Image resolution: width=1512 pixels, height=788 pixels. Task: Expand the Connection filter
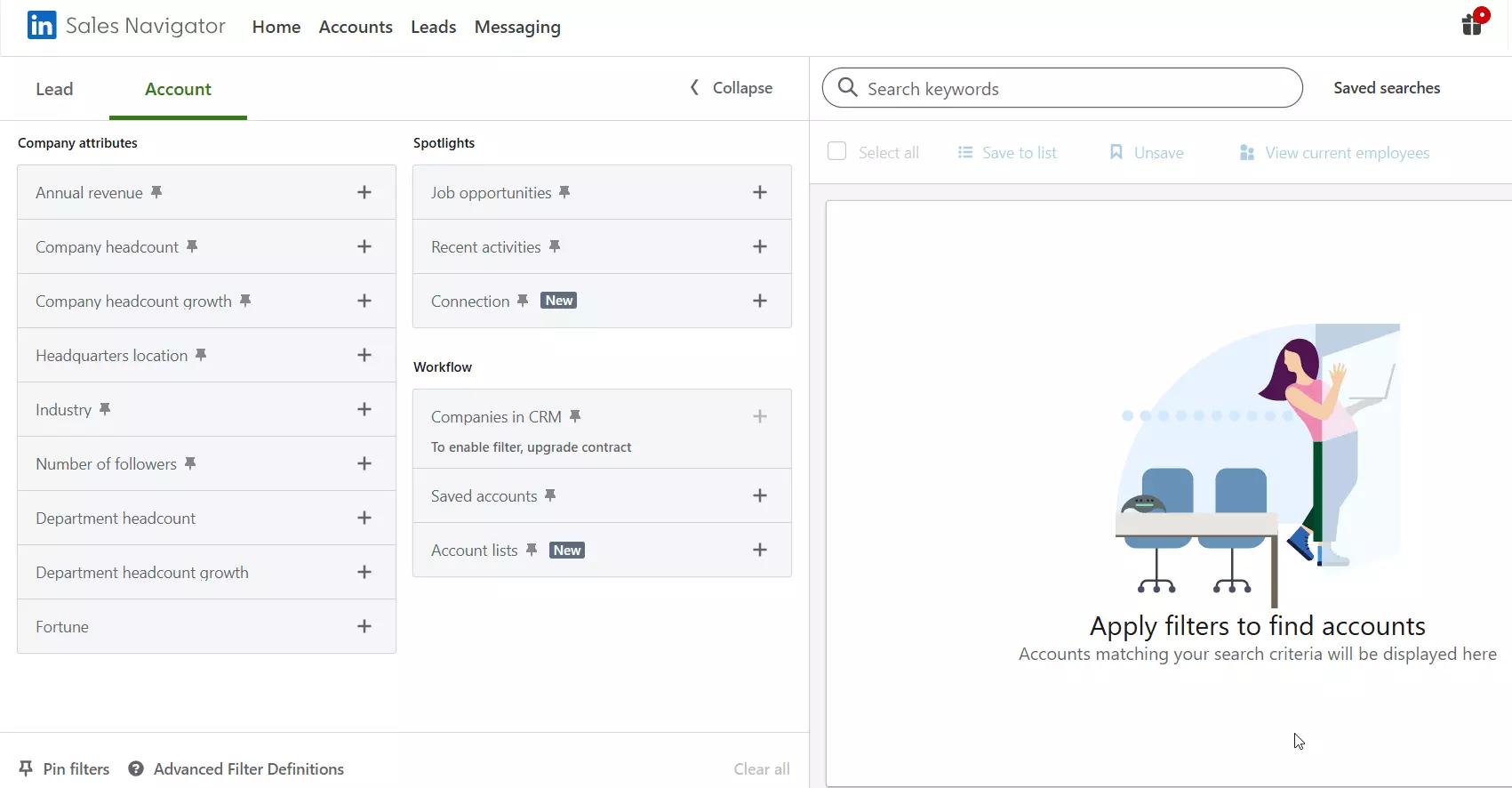(760, 301)
